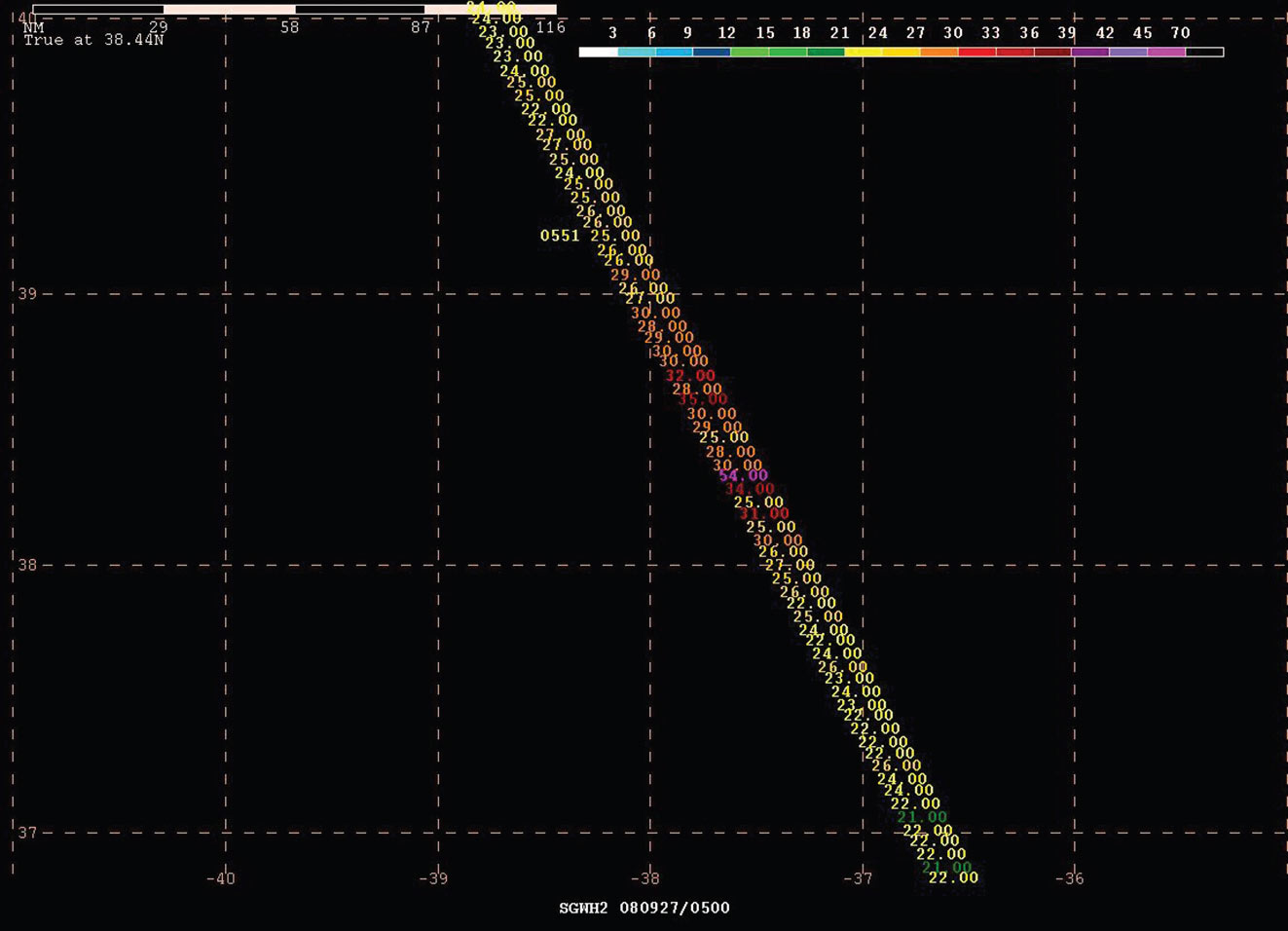
Task: Click the white color bar segment under 3
Action: pos(598,52)
